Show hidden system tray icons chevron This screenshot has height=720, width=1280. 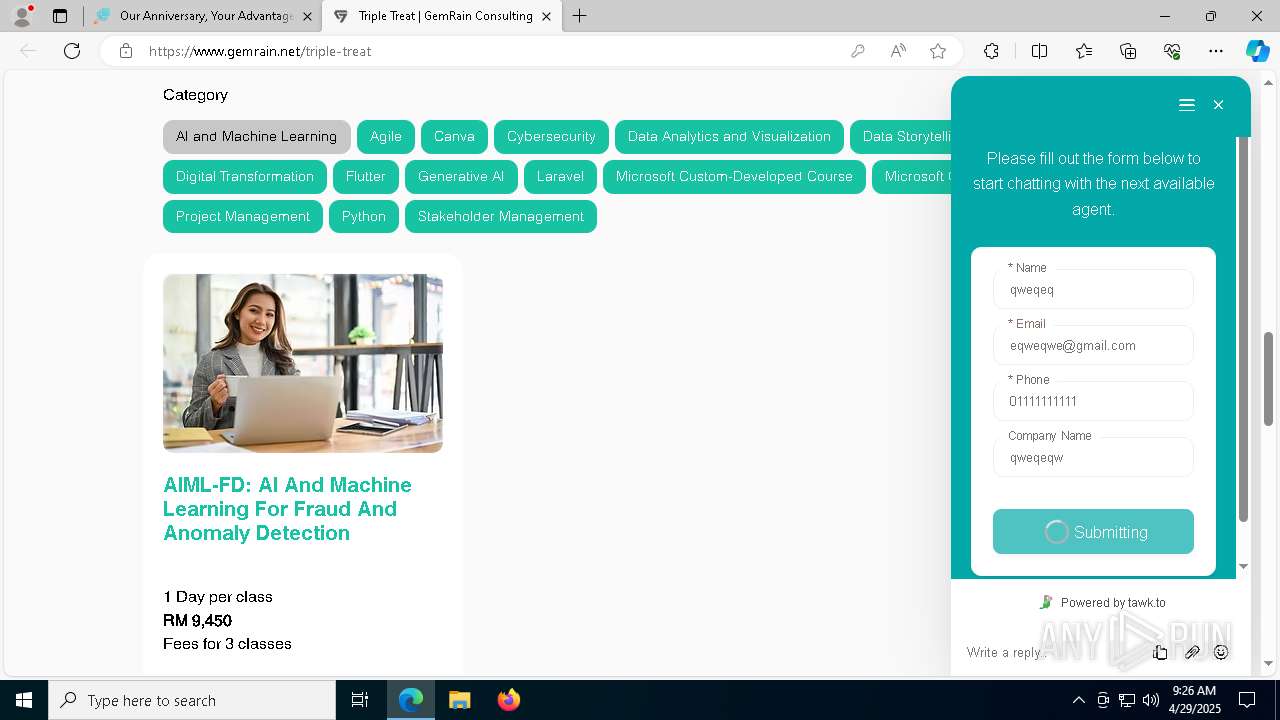[1078, 700]
